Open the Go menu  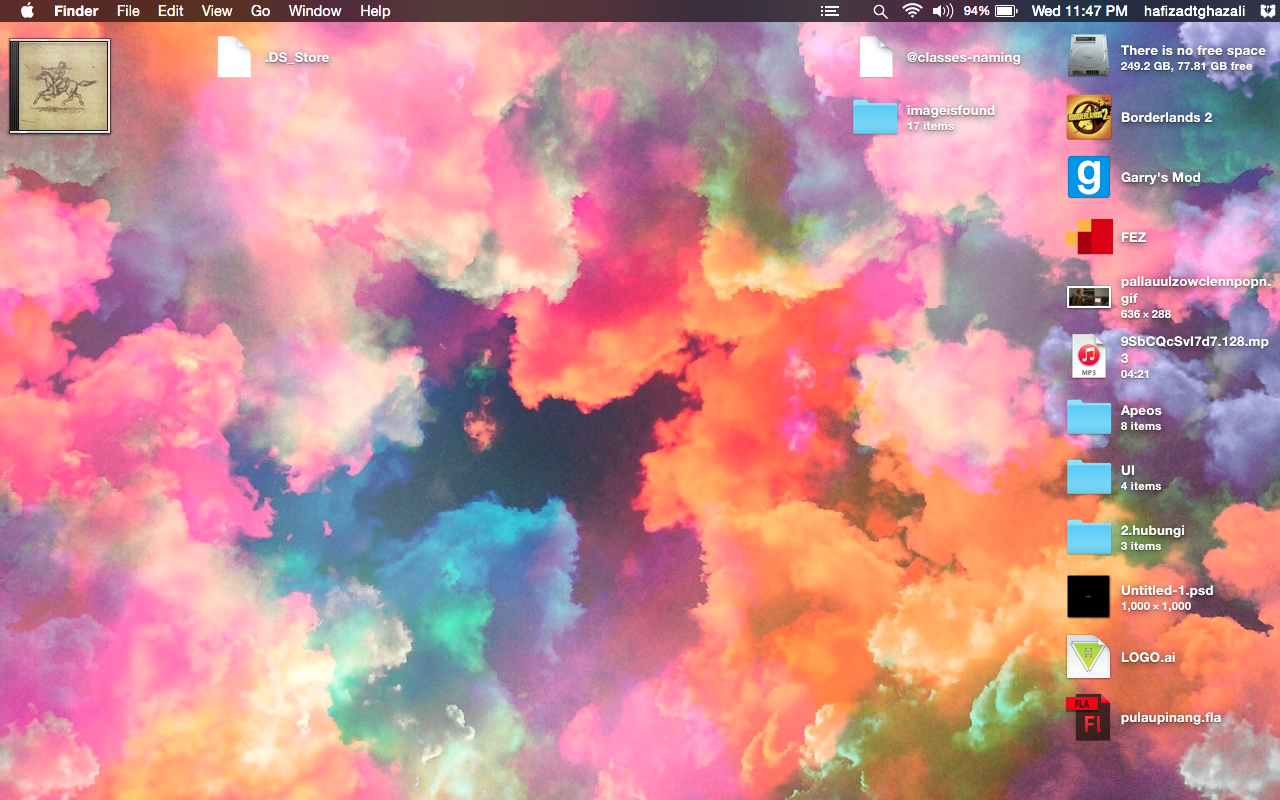click(x=260, y=11)
